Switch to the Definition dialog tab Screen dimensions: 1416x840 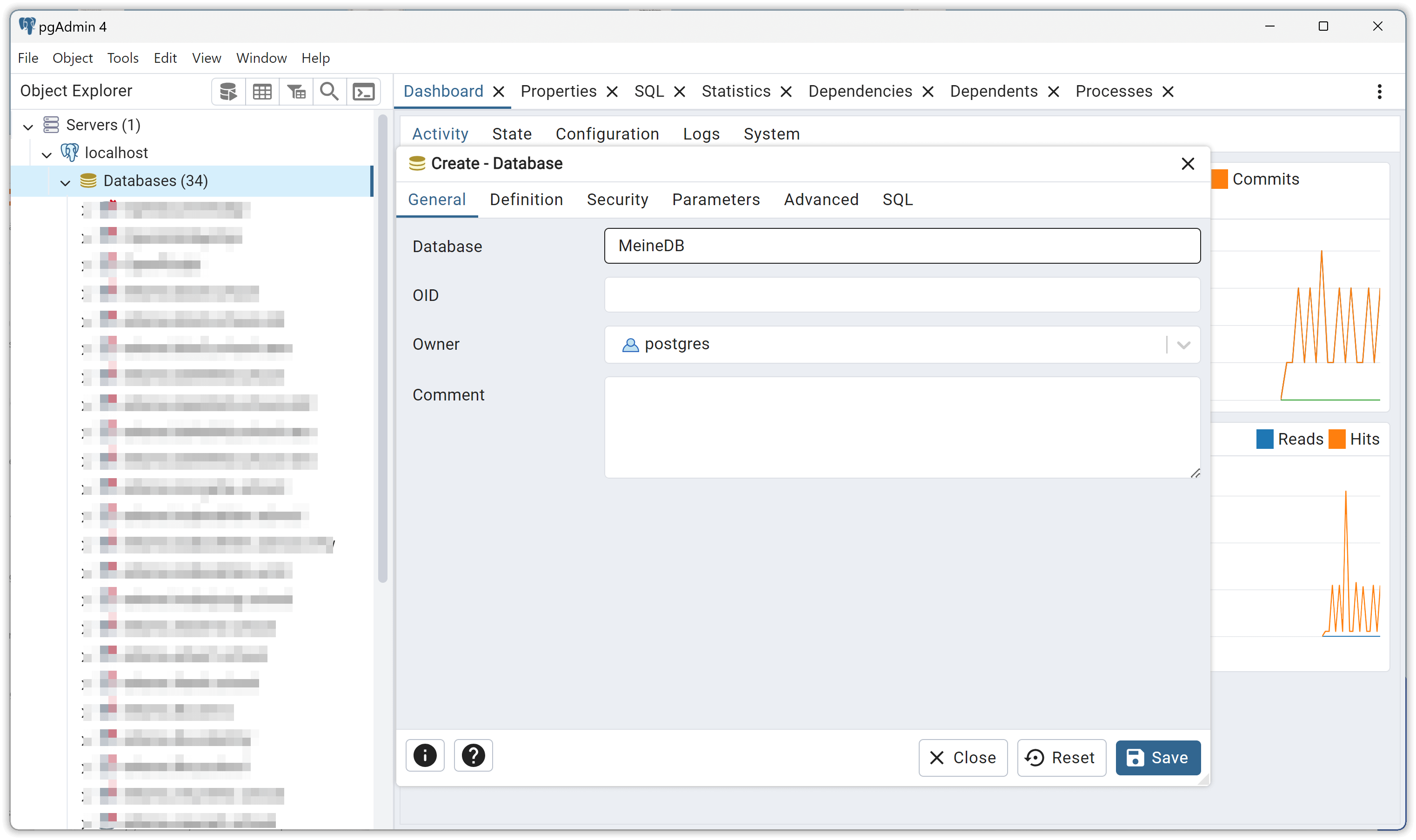tap(526, 200)
